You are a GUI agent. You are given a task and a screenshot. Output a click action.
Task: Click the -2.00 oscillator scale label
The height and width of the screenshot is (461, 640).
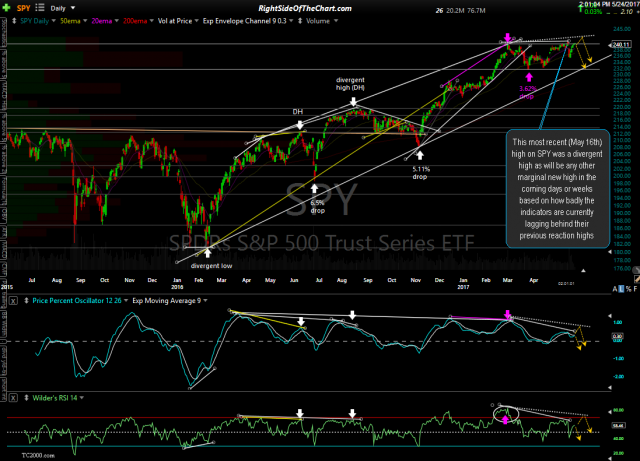click(618, 376)
